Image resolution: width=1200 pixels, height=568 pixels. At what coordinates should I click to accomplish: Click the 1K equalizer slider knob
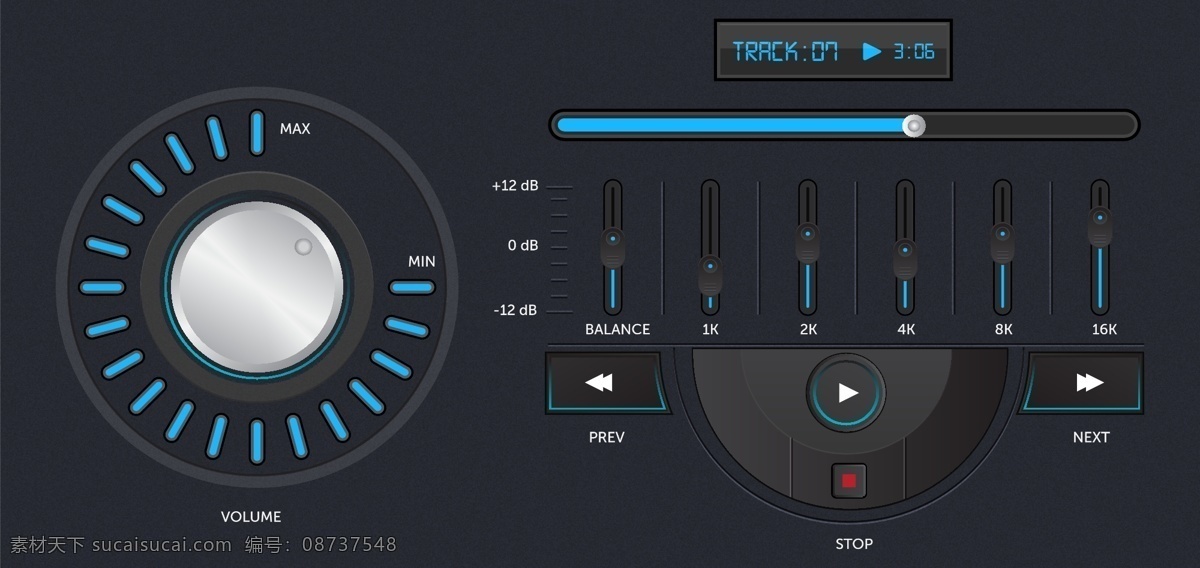[710, 274]
